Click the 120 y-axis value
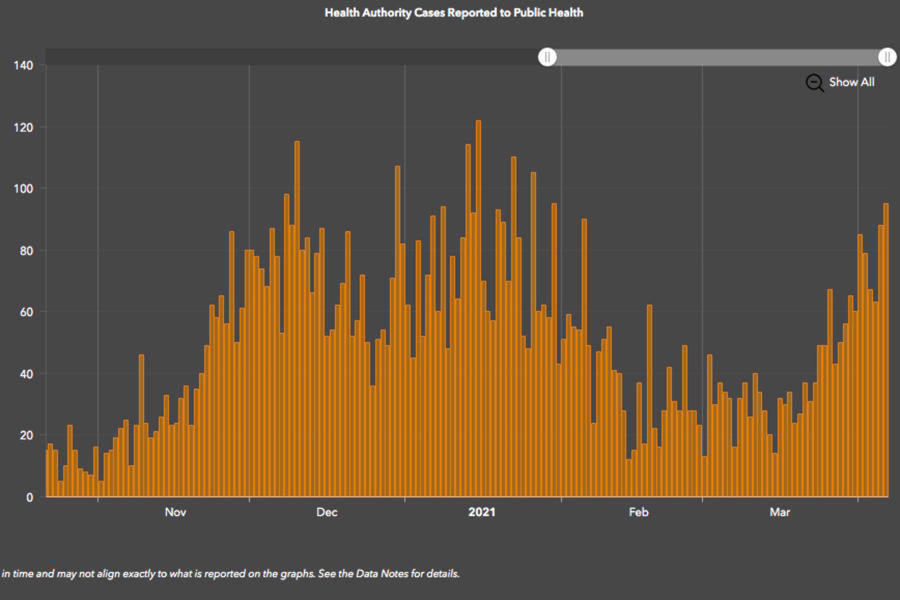The image size is (900, 600). point(23,127)
